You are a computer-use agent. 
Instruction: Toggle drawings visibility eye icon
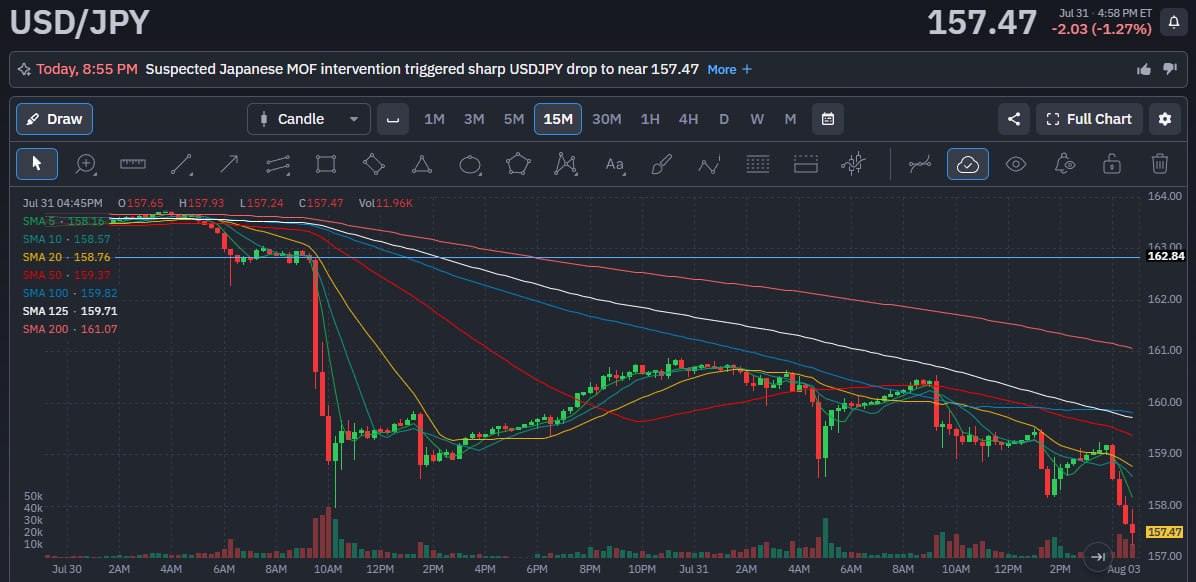click(1016, 164)
